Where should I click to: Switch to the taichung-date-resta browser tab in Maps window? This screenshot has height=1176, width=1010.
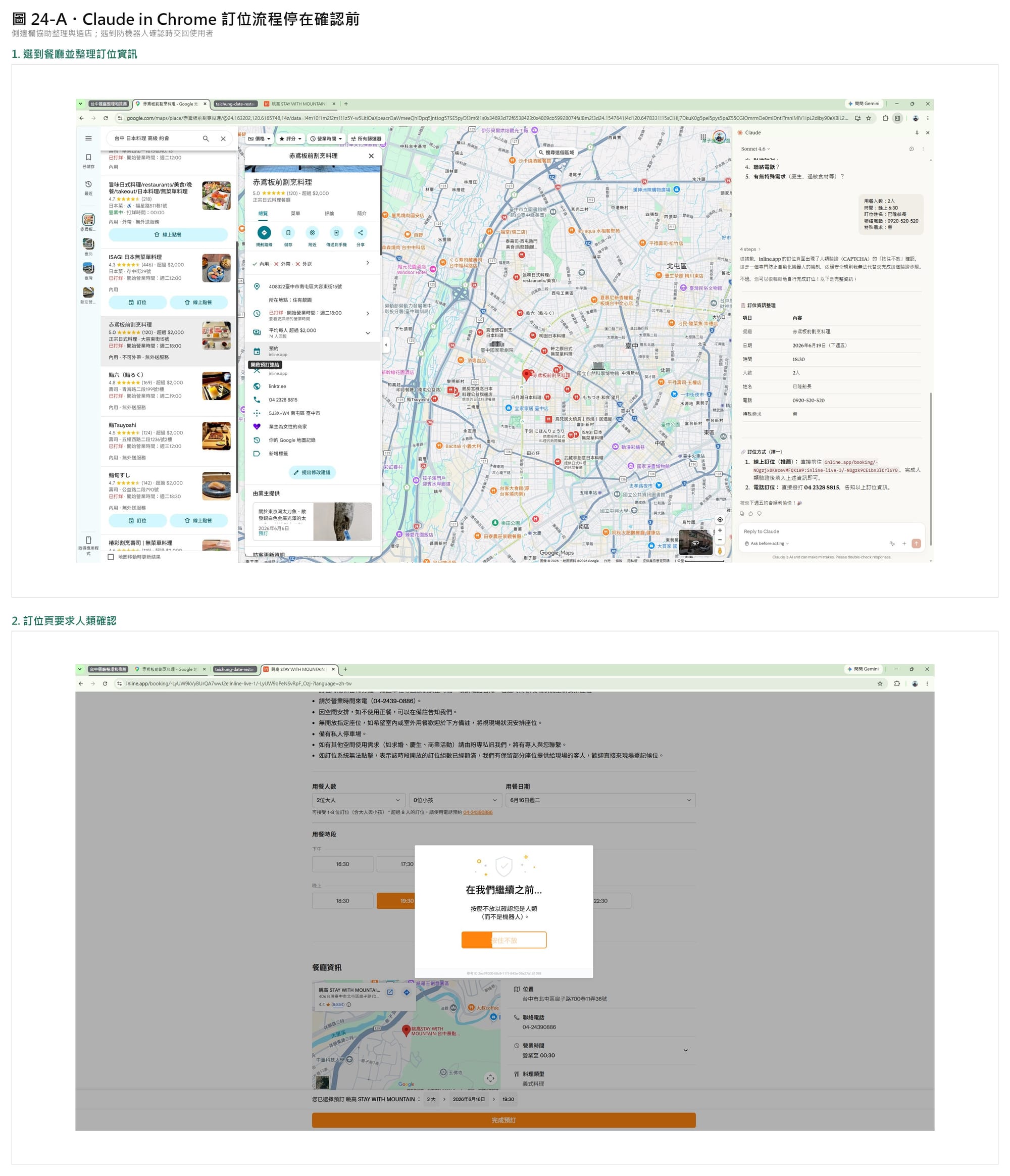click(235, 104)
